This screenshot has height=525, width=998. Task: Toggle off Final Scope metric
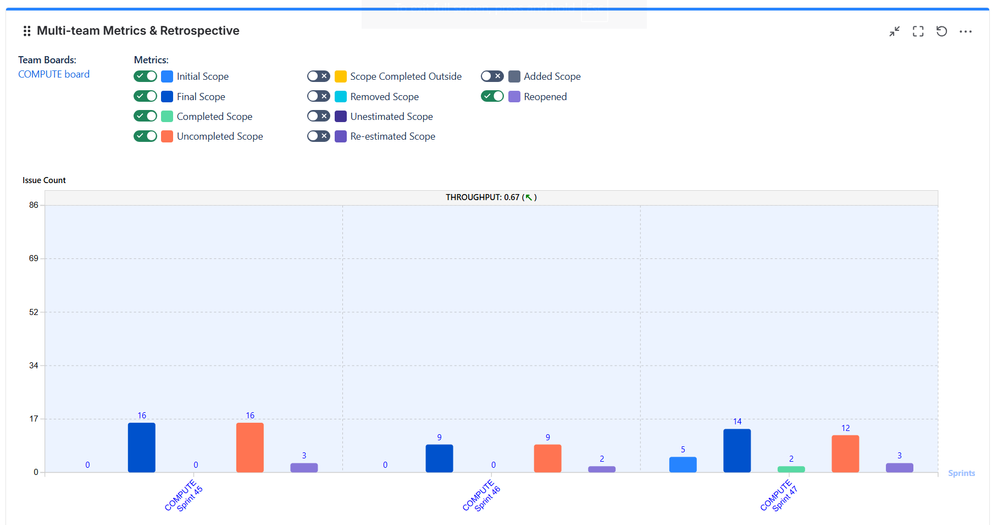tap(145, 96)
